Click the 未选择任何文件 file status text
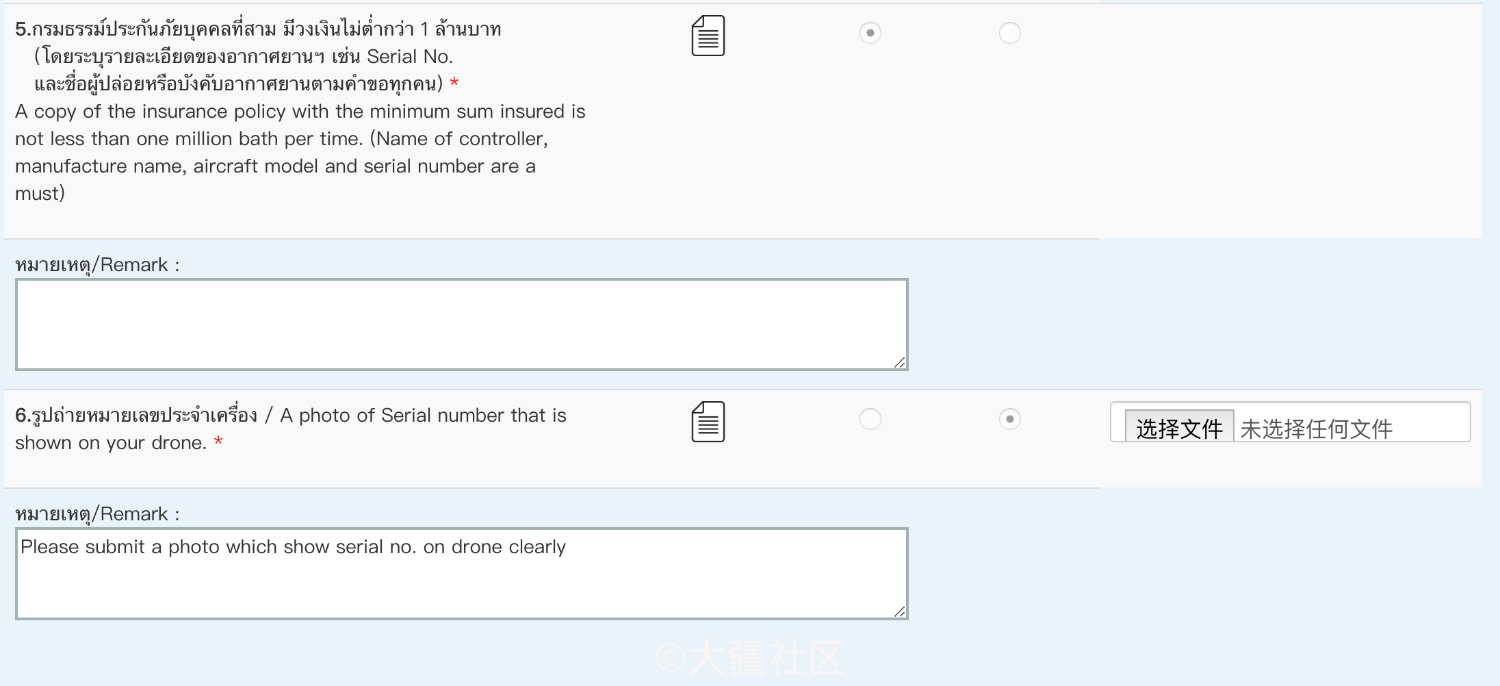The width and height of the screenshot is (1500, 686). [x=1316, y=429]
